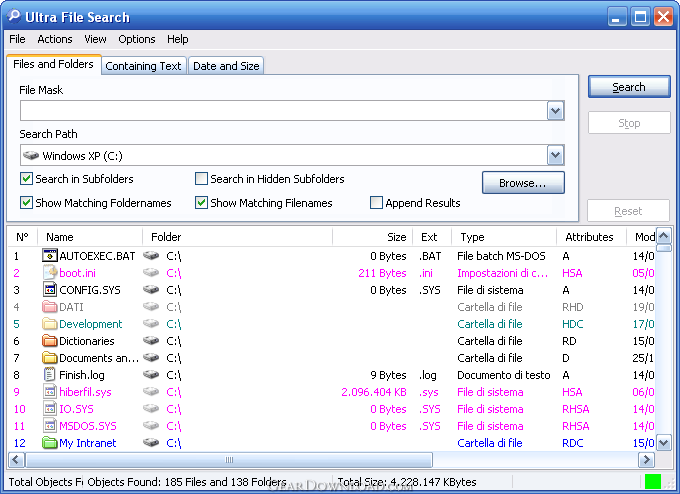Uncheck Show Matching Filenames

coord(201,203)
